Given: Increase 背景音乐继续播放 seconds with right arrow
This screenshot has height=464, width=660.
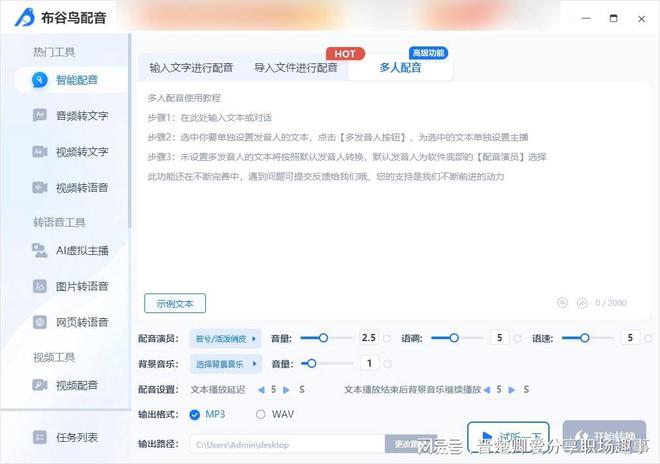Looking at the screenshot, I should click(x=512, y=390).
